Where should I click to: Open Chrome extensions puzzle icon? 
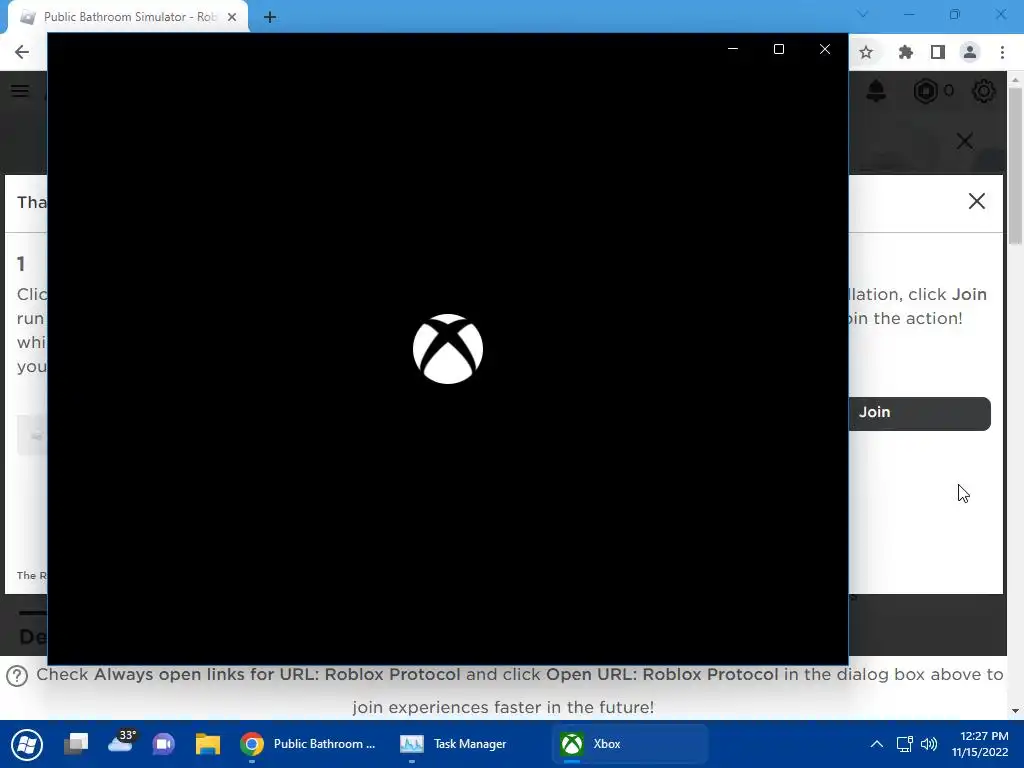coord(905,52)
